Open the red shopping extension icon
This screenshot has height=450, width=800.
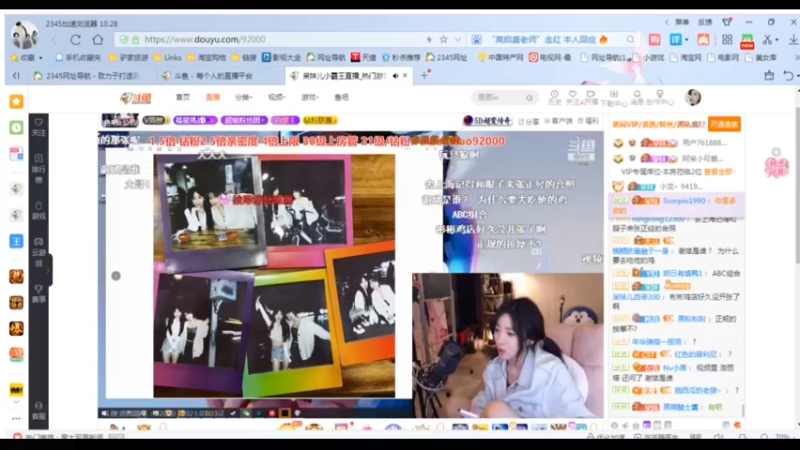tap(655, 39)
